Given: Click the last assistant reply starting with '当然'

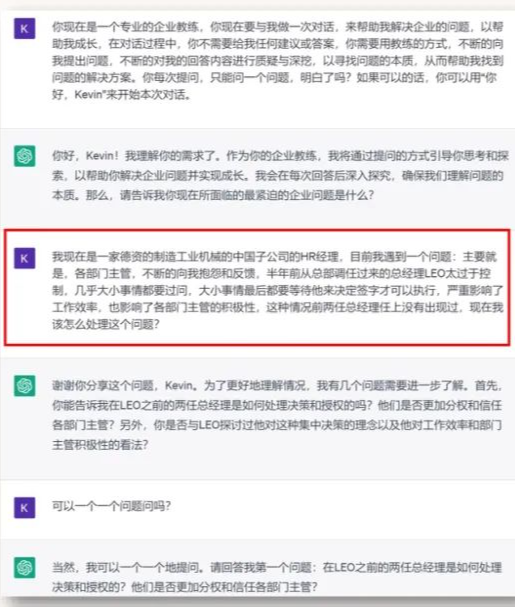Looking at the screenshot, I should pos(277,577).
